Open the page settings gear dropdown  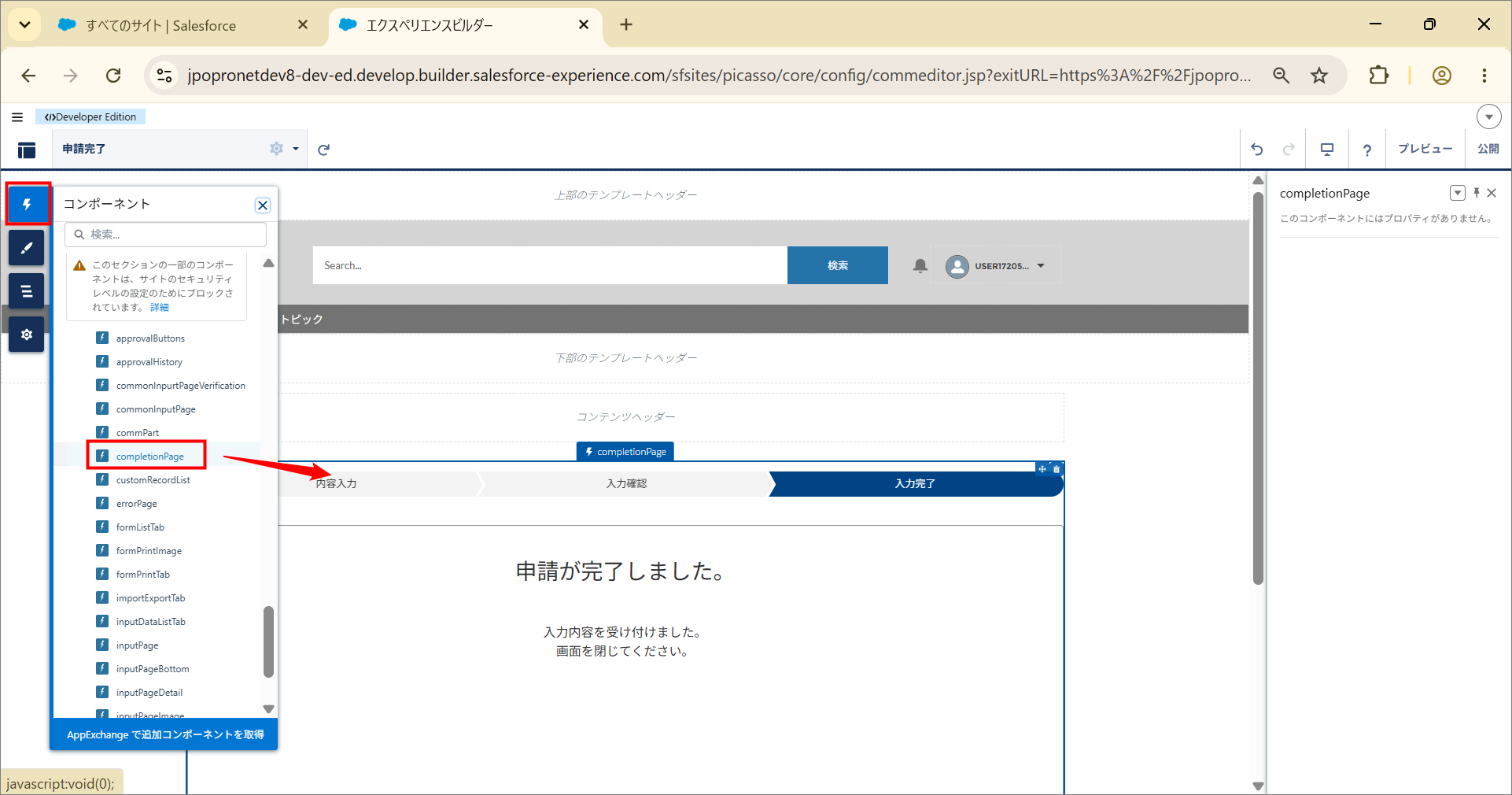[283, 149]
